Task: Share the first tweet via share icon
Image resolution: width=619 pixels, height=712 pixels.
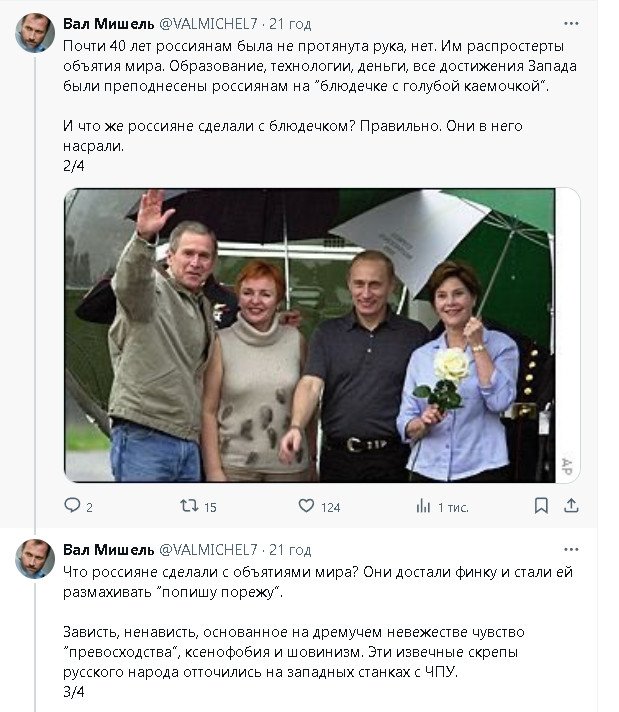Action: (570, 507)
